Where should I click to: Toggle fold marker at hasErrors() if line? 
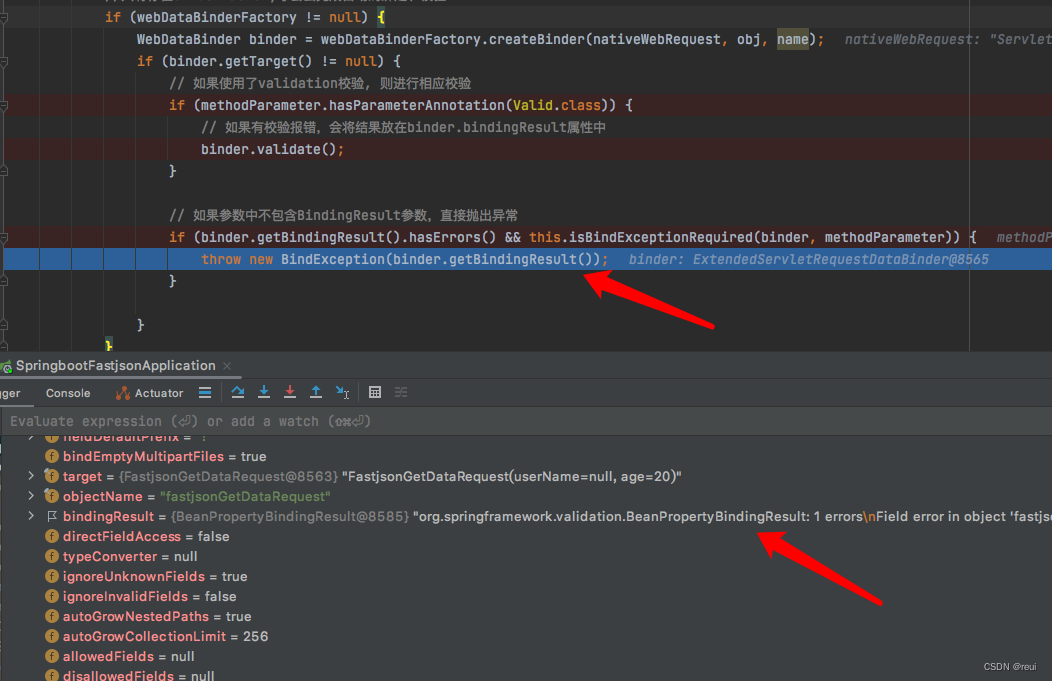[x=4, y=238]
